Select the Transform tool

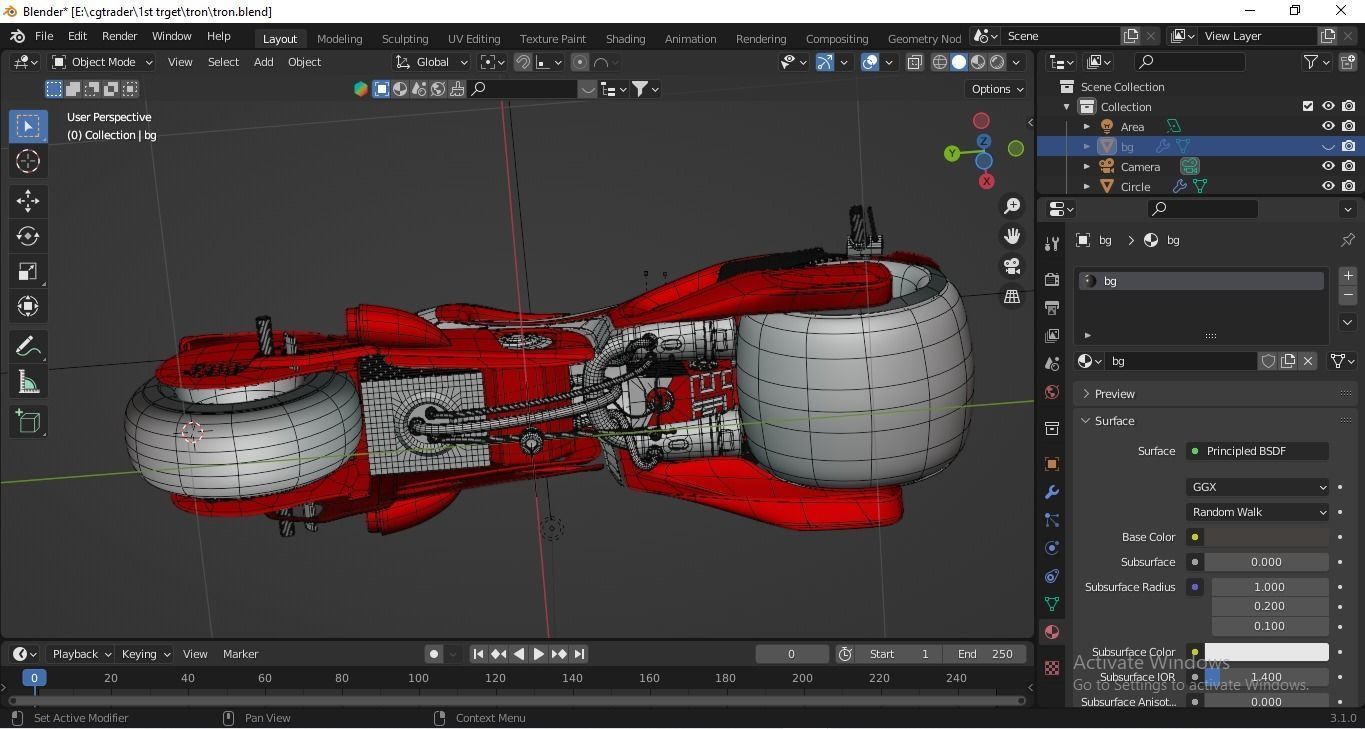point(28,306)
